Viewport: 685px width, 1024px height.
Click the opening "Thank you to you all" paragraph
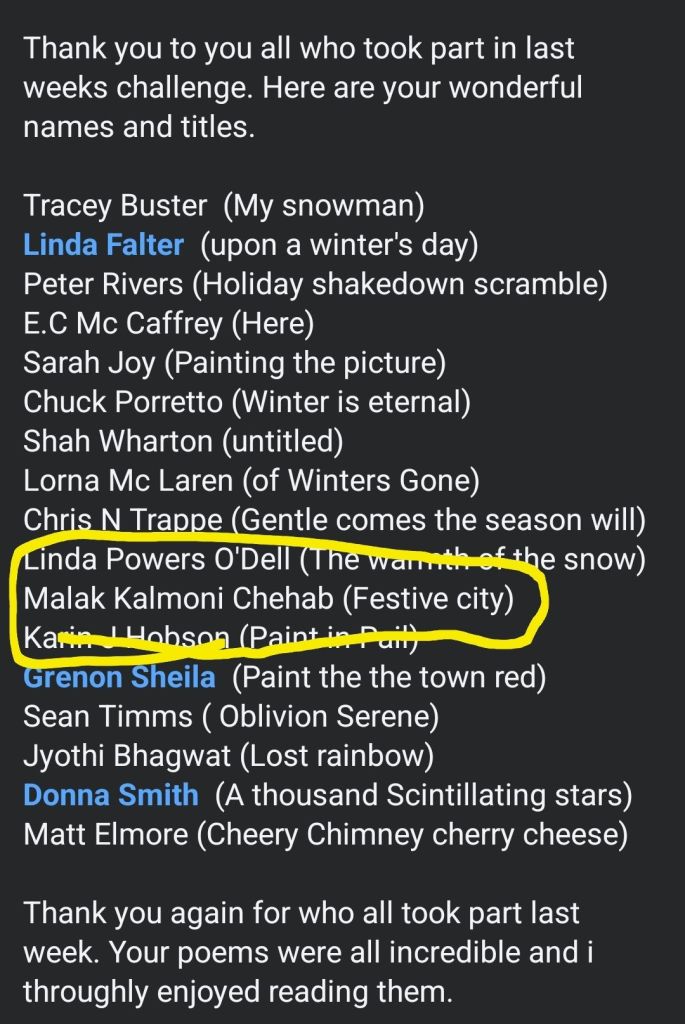point(302,87)
